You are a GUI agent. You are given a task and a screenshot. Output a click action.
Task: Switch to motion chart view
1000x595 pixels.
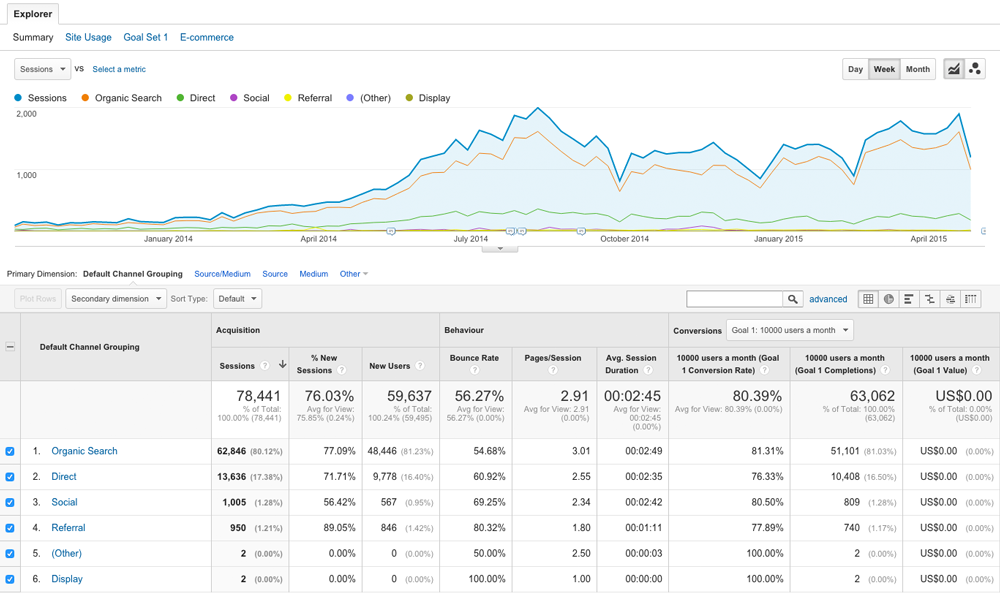pyautogui.click(x=975, y=69)
